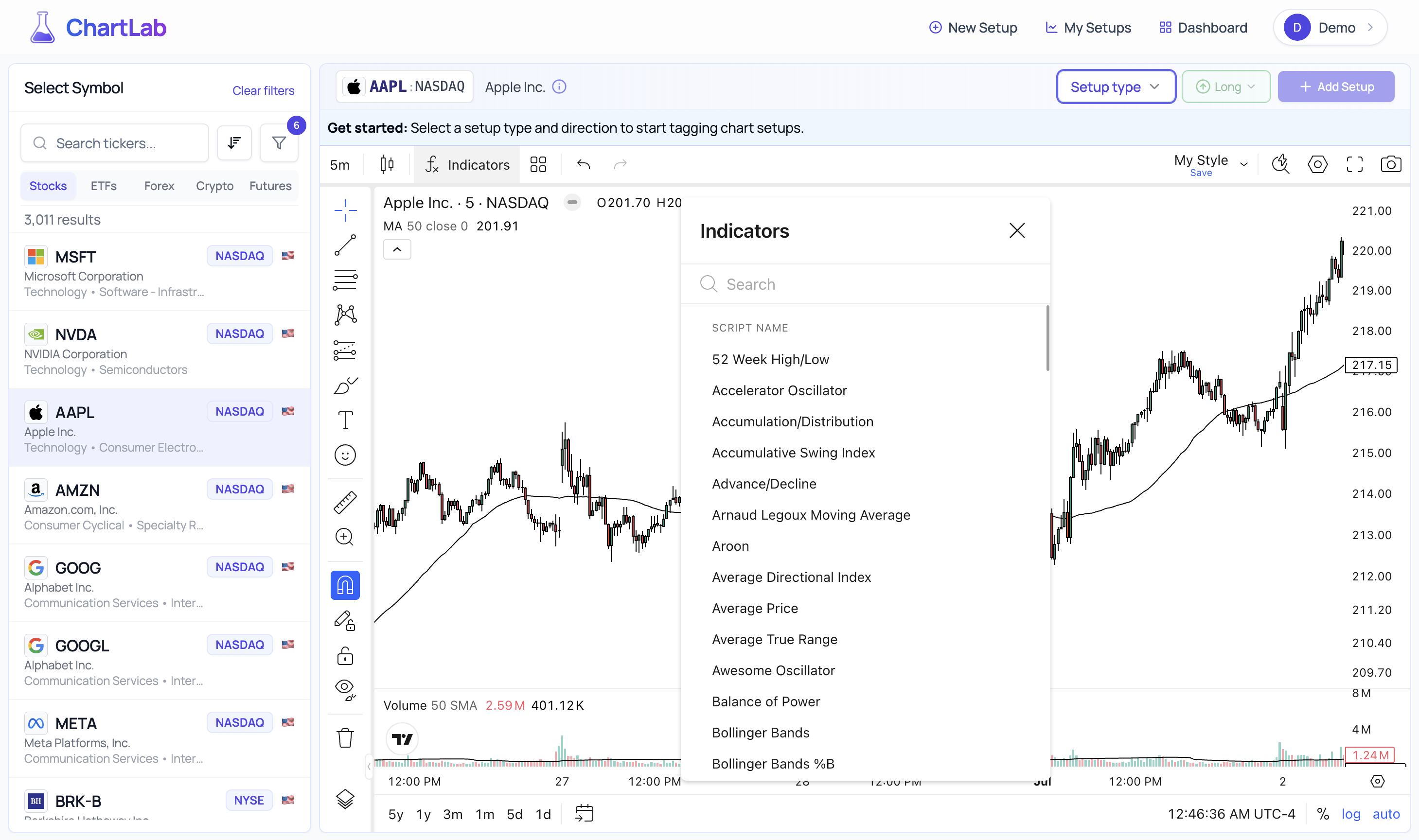Open the go to date calendar icon

(584, 813)
